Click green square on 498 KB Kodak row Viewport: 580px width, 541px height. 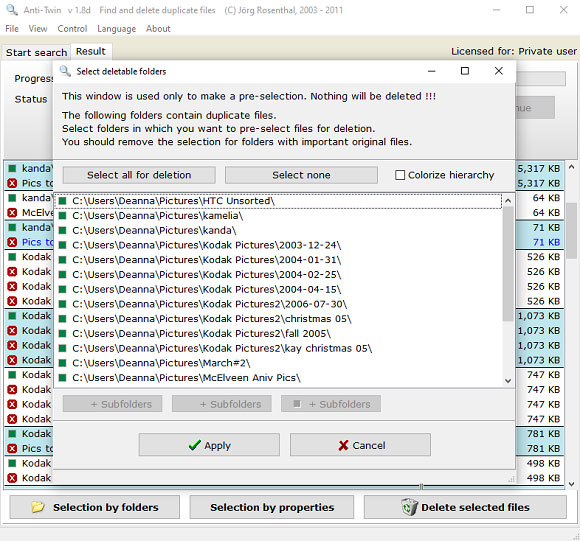click(12, 463)
